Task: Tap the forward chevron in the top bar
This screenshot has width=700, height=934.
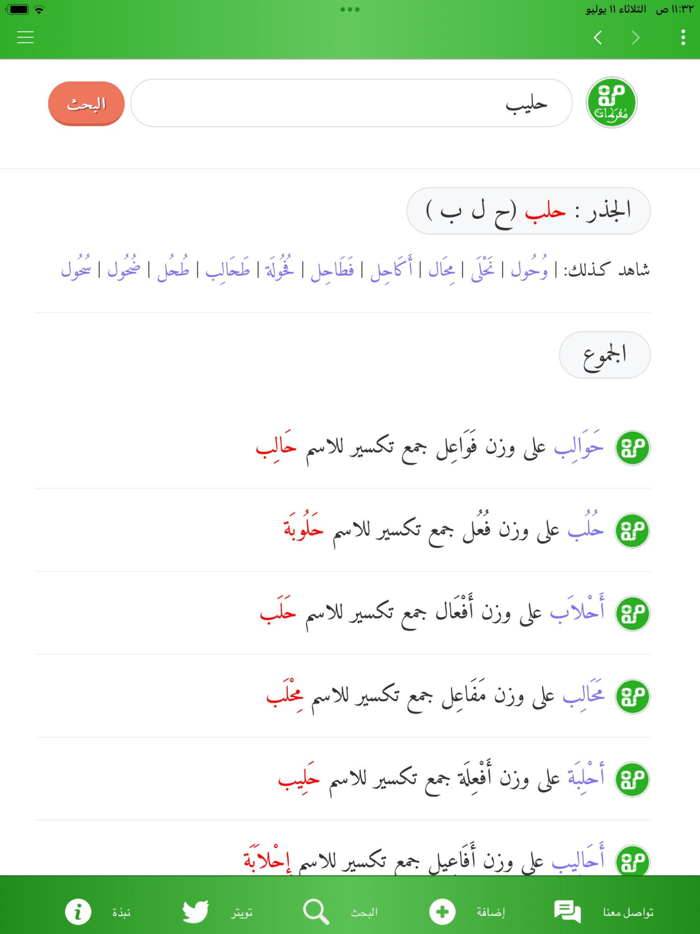Action: [x=634, y=37]
